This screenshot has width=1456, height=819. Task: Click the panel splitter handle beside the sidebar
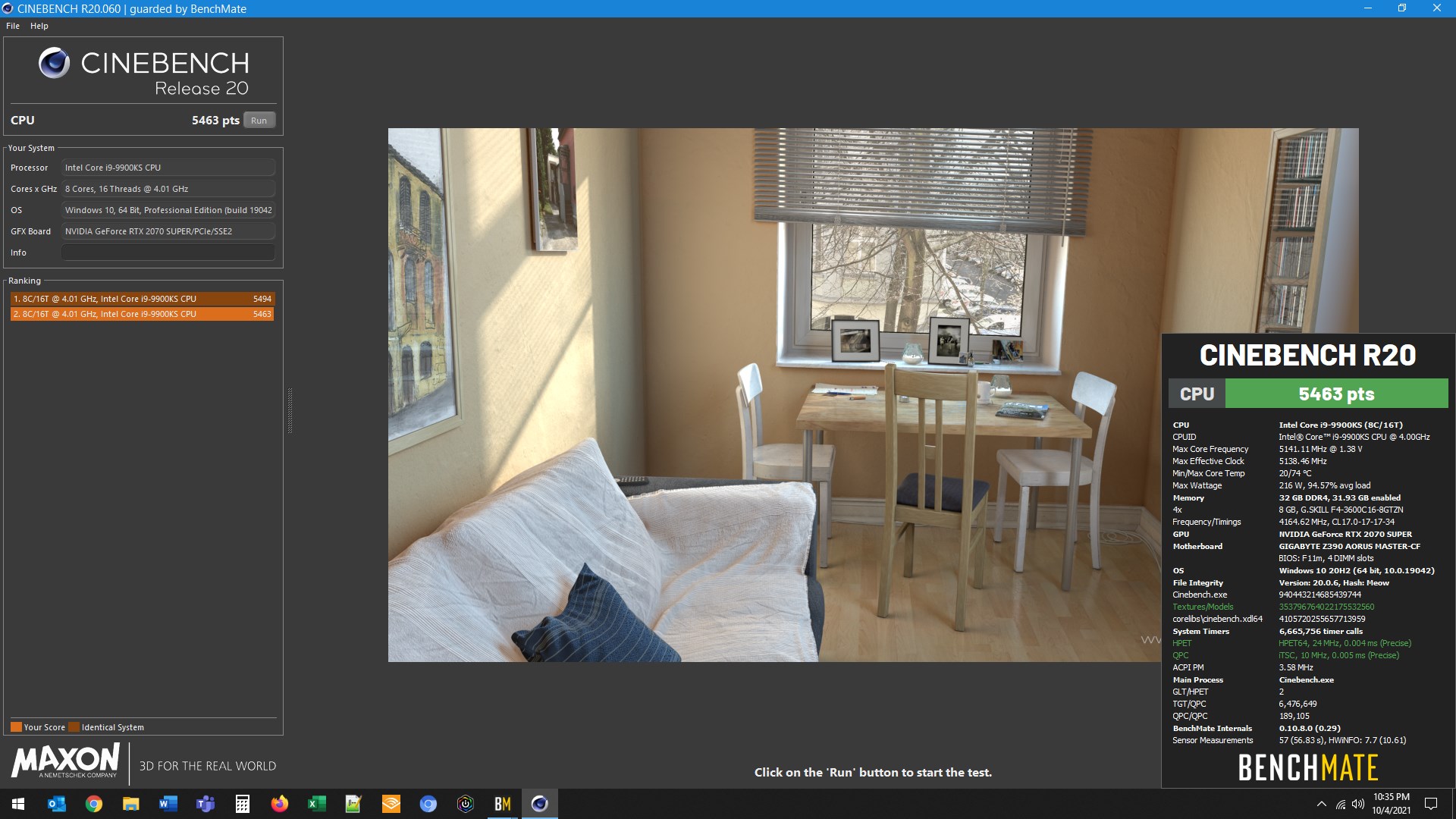(290, 410)
